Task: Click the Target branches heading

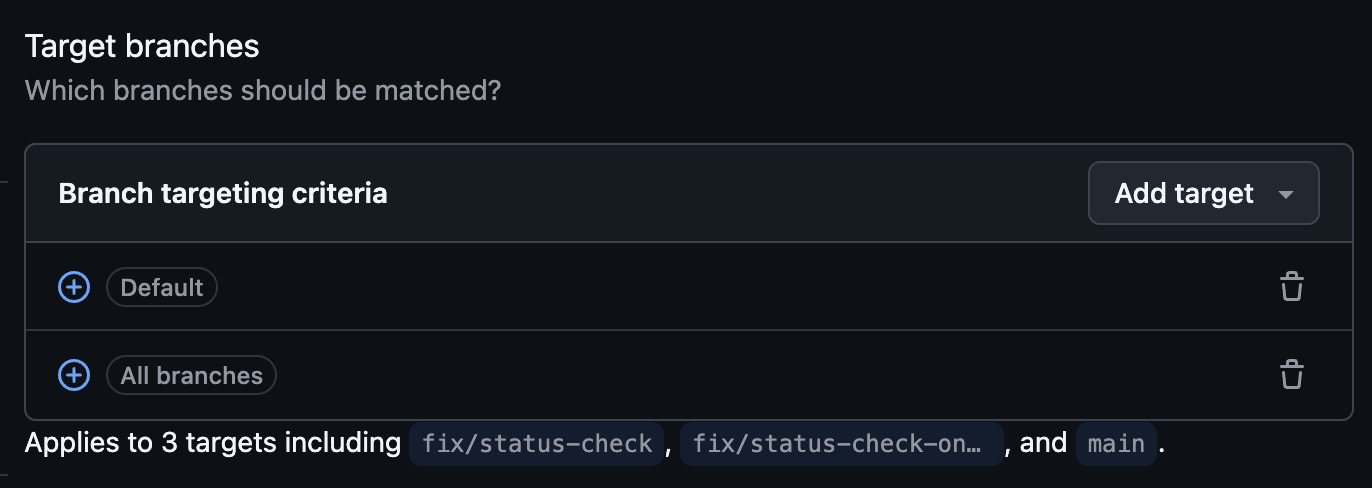Action: click(x=142, y=46)
